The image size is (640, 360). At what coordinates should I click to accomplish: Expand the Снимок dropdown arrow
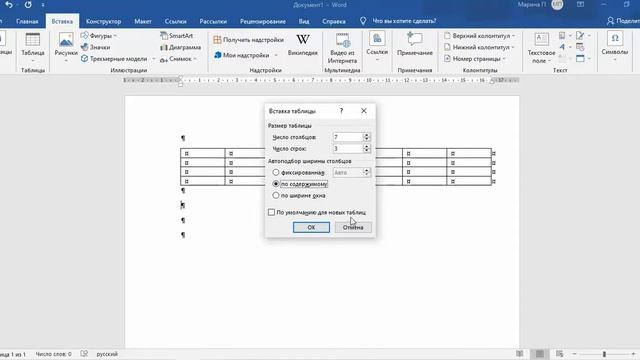click(195, 59)
